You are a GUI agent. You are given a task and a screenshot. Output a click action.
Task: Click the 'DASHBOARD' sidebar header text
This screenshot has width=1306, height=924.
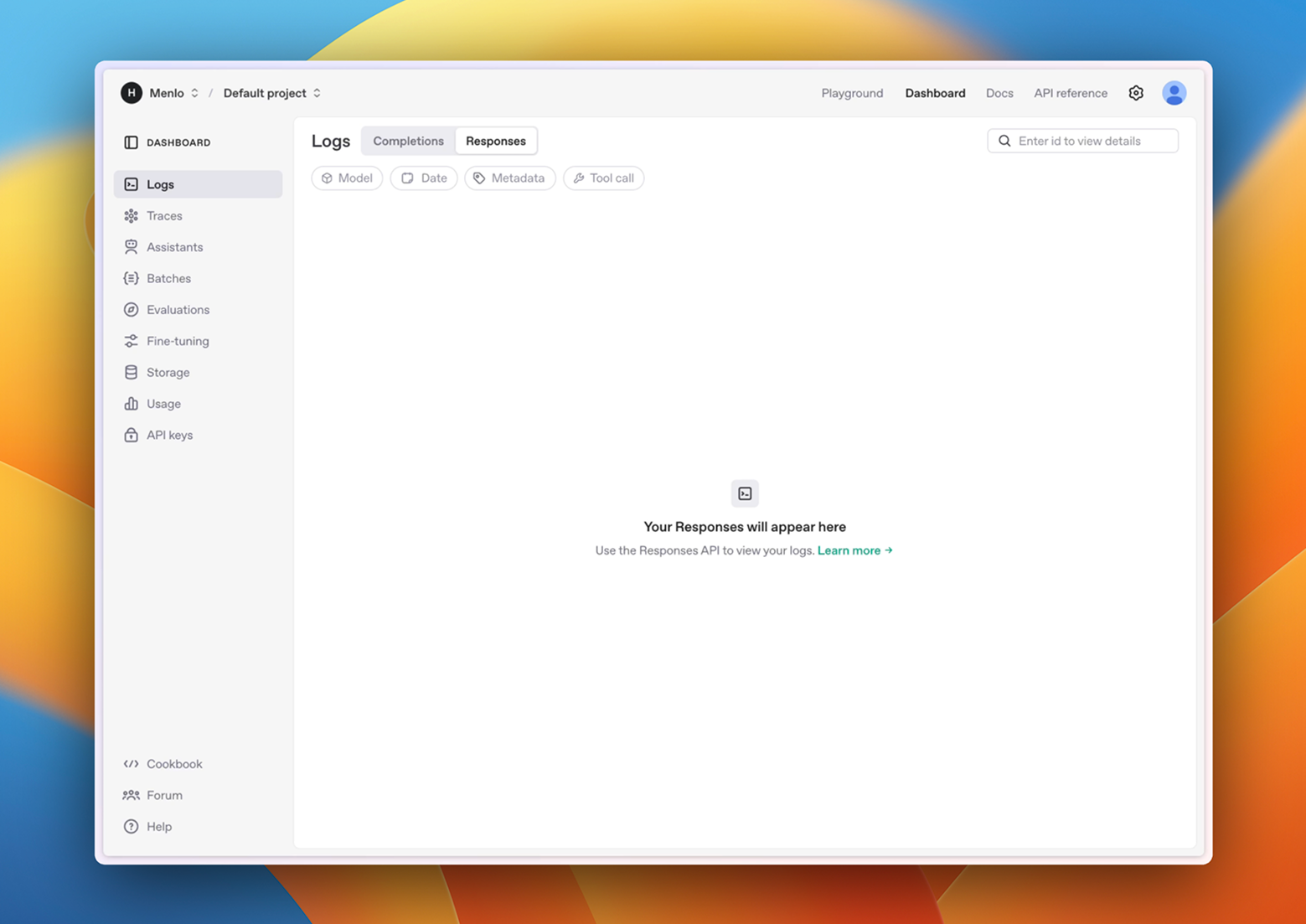[178, 142]
